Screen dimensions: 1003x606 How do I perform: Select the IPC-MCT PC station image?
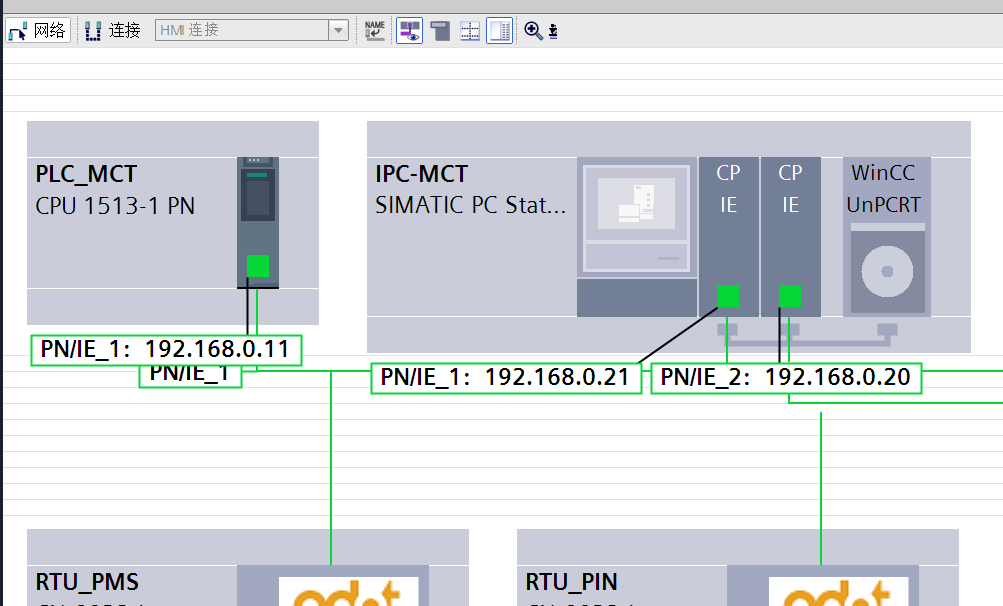[x=637, y=216]
